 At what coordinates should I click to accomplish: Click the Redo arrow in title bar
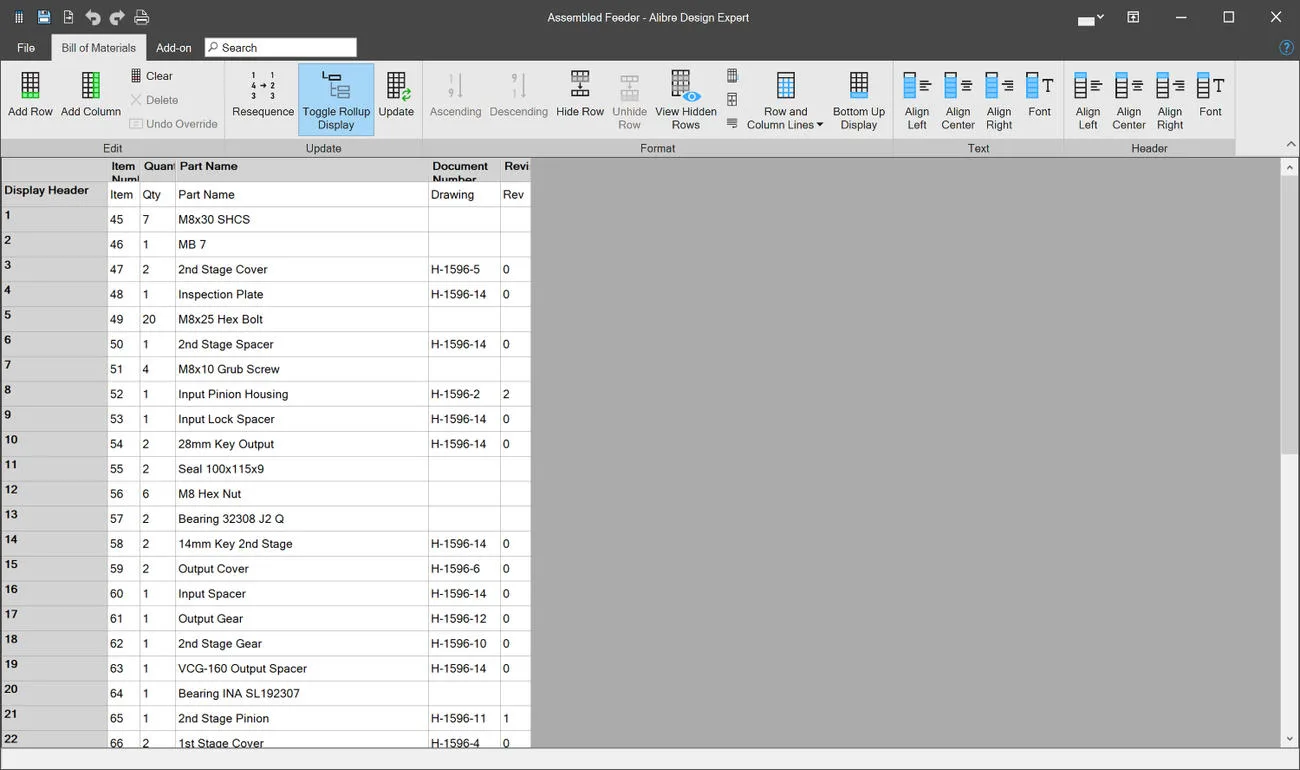[x=117, y=17]
